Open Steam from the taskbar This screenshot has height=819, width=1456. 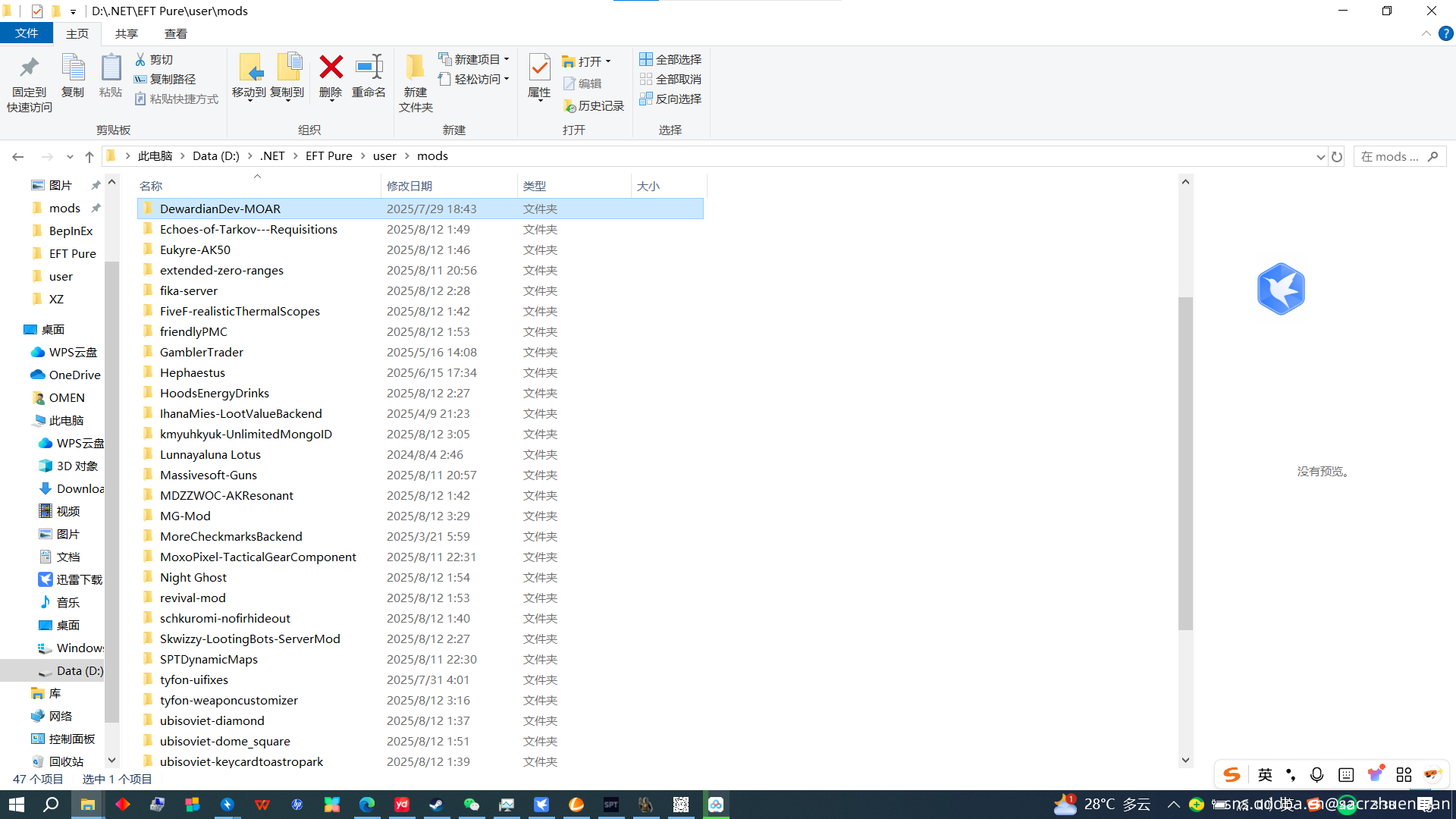point(436,805)
